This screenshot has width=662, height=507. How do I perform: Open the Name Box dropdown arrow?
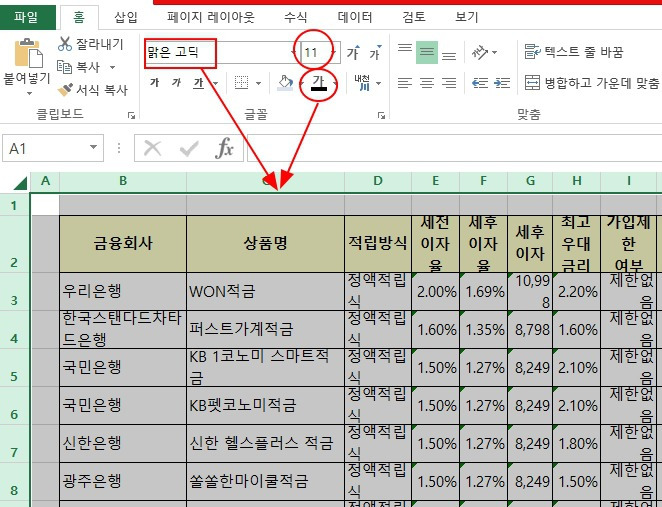(x=93, y=148)
